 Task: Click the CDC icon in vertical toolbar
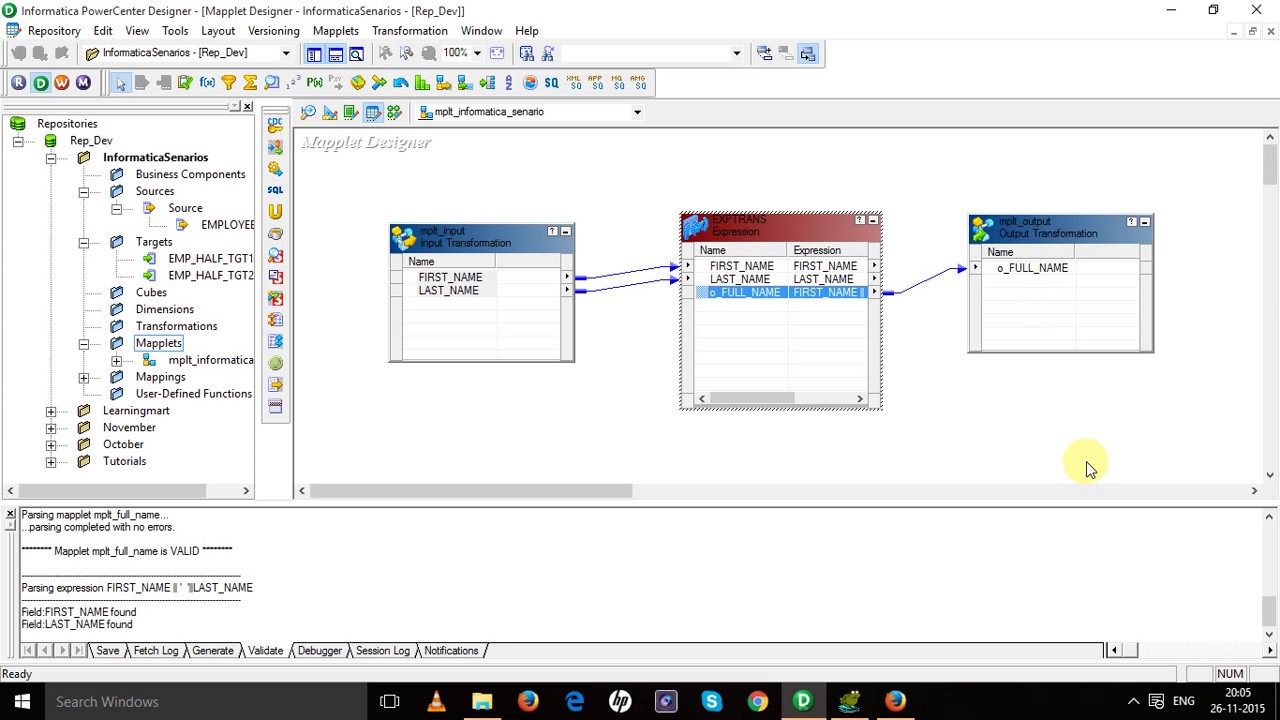[275, 125]
